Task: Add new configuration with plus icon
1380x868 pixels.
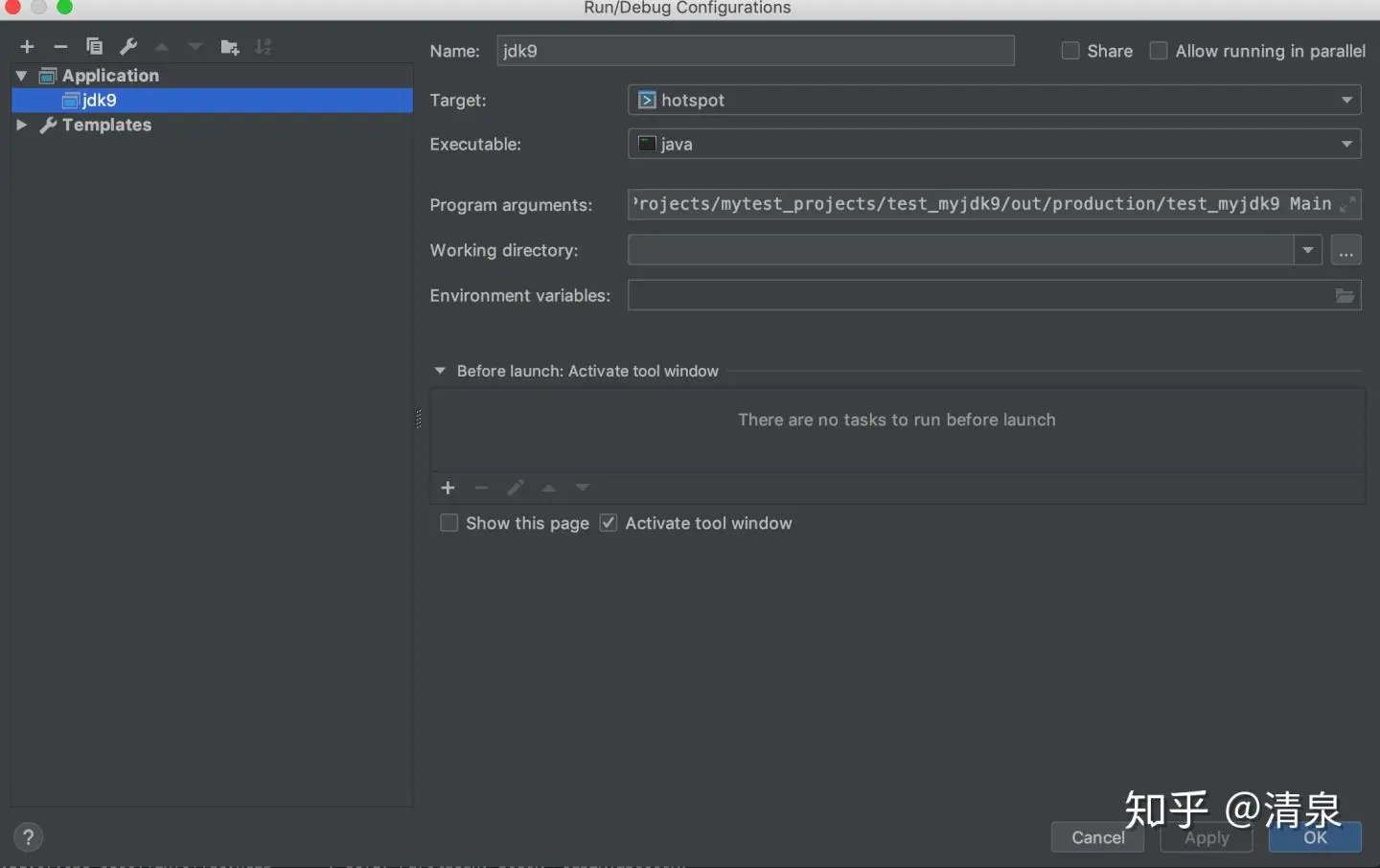Action: (x=27, y=46)
